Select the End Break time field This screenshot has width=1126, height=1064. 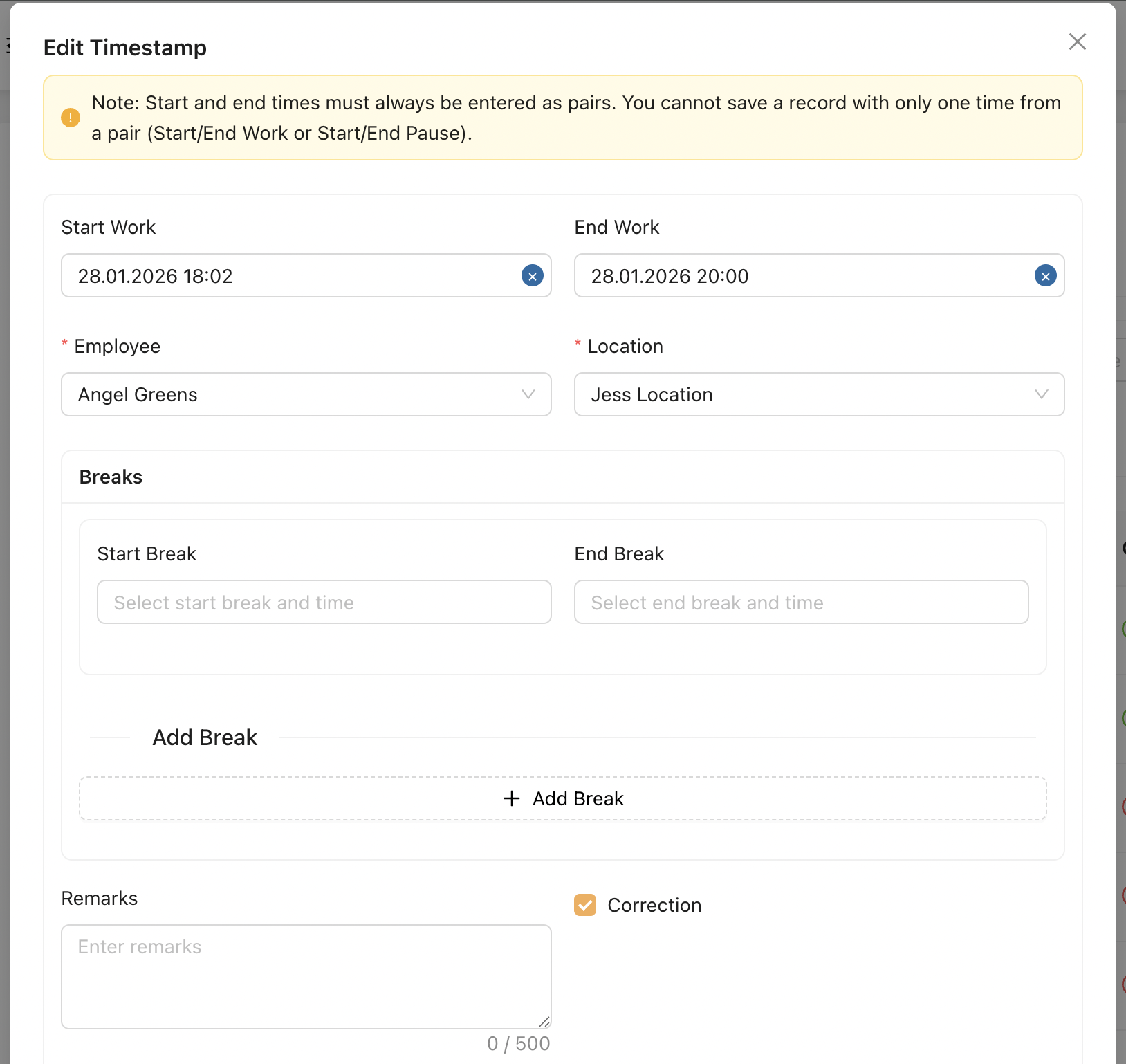(801, 603)
